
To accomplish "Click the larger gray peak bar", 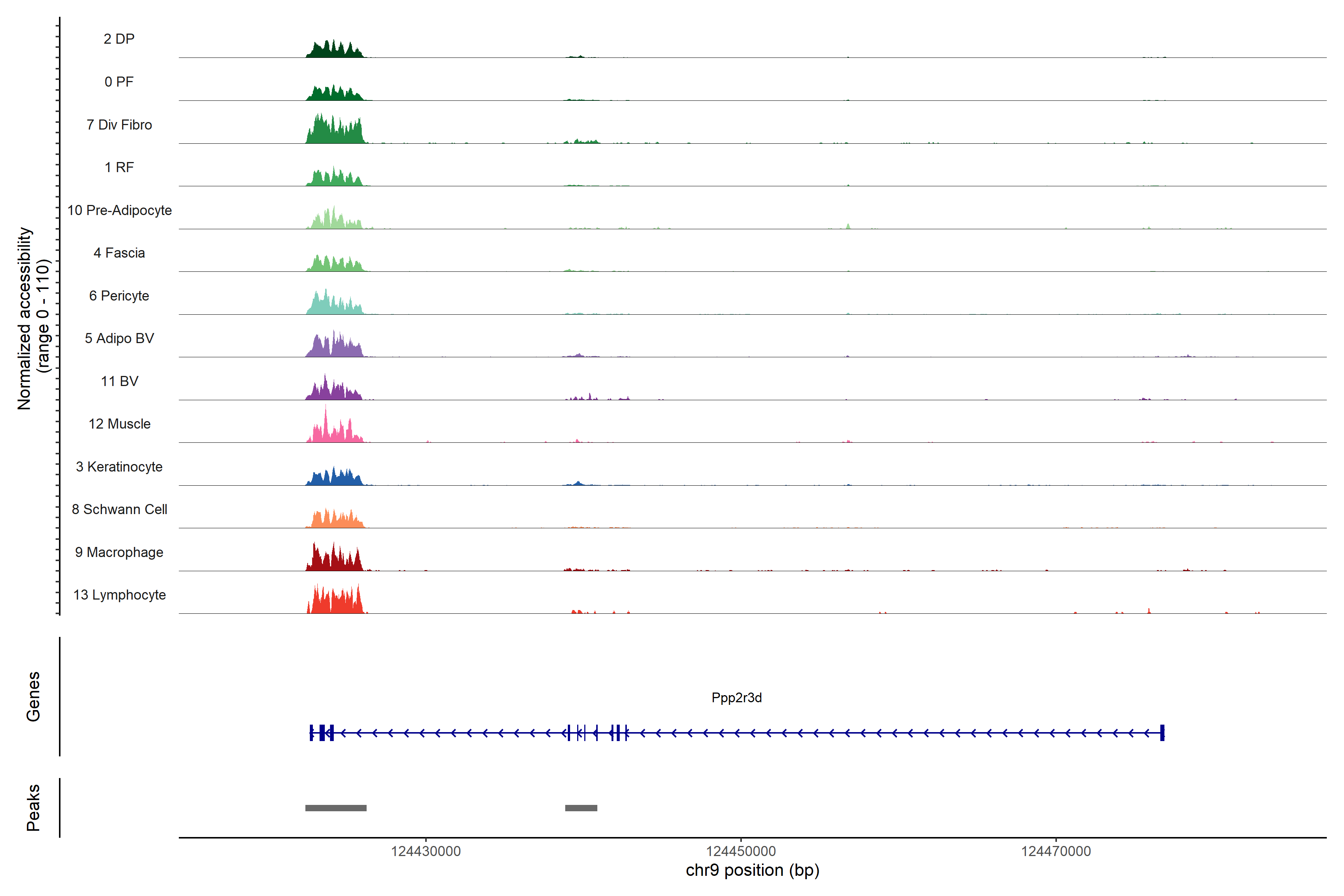I will click(335, 808).
